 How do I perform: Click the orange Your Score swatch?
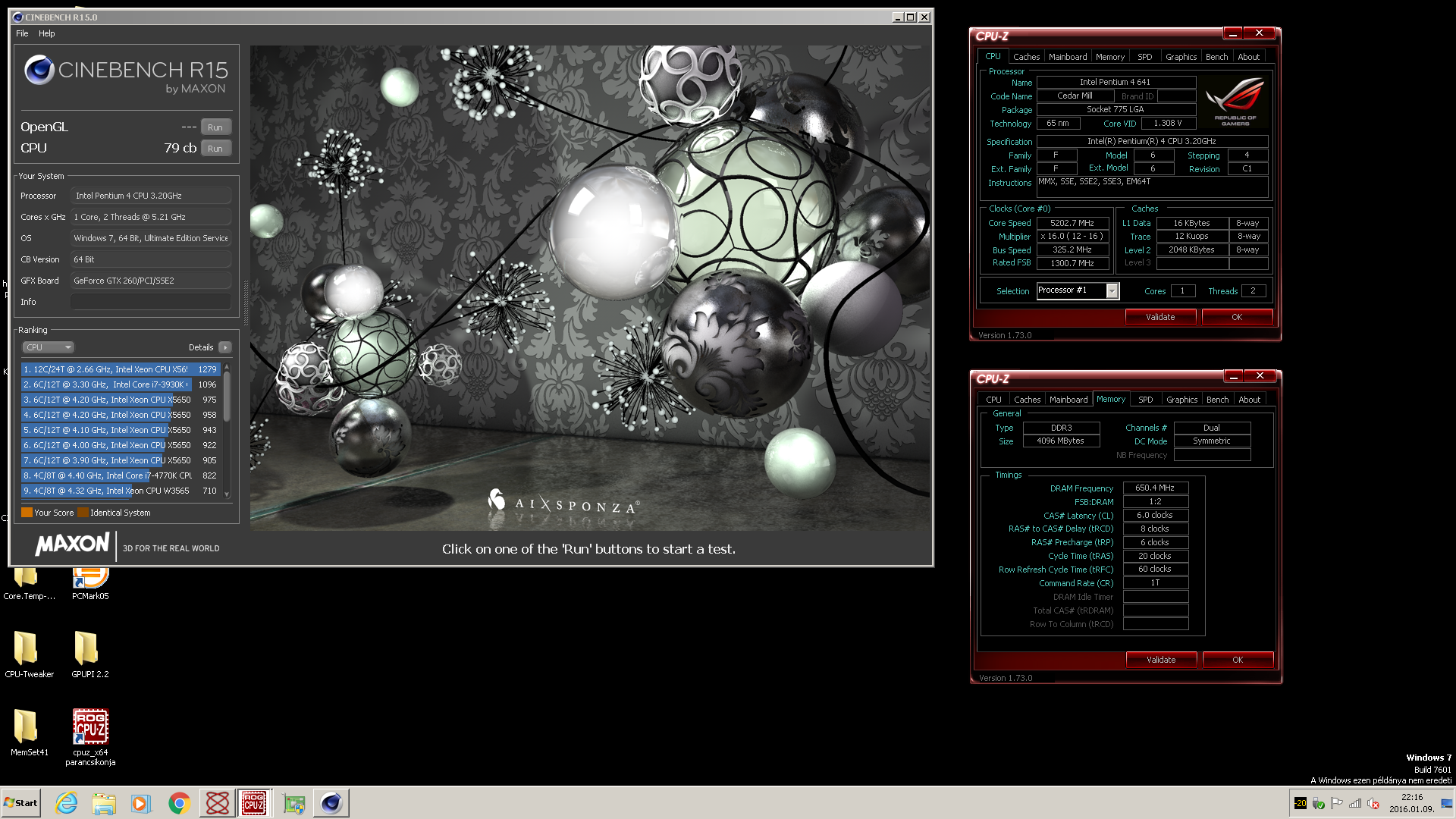pos(27,513)
